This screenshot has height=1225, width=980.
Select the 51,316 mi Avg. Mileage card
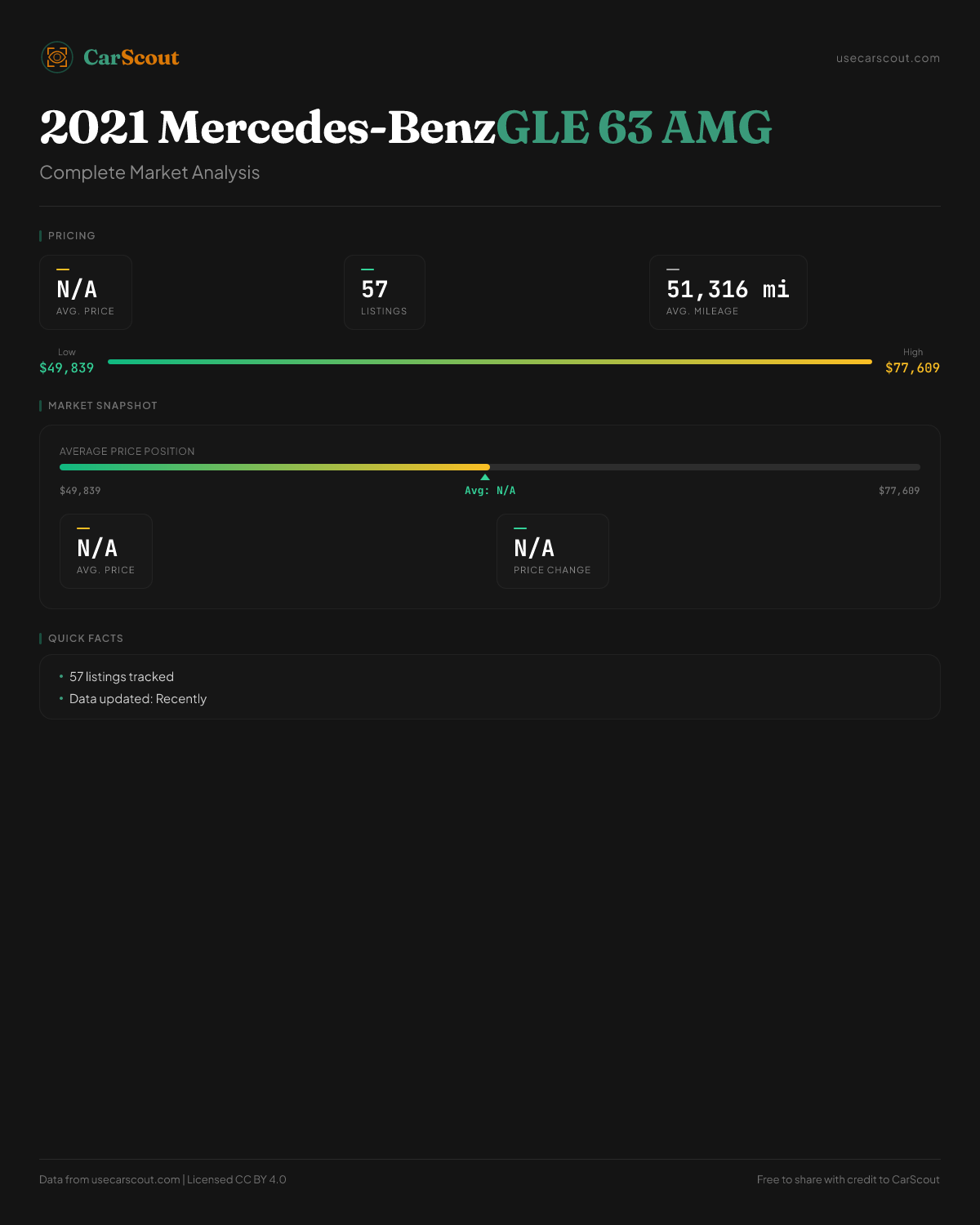click(x=728, y=292)
